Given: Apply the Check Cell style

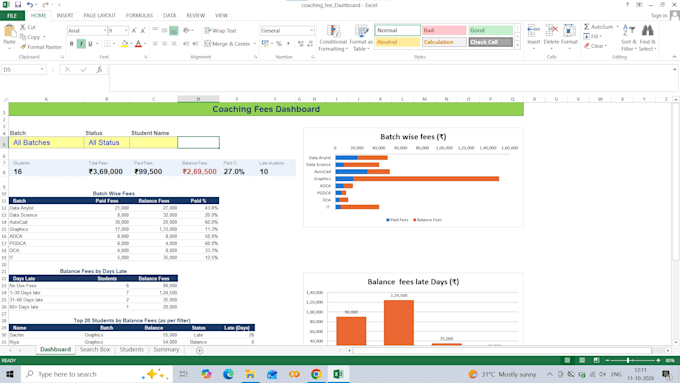Looking at the screenshot, I should (490, 42).
